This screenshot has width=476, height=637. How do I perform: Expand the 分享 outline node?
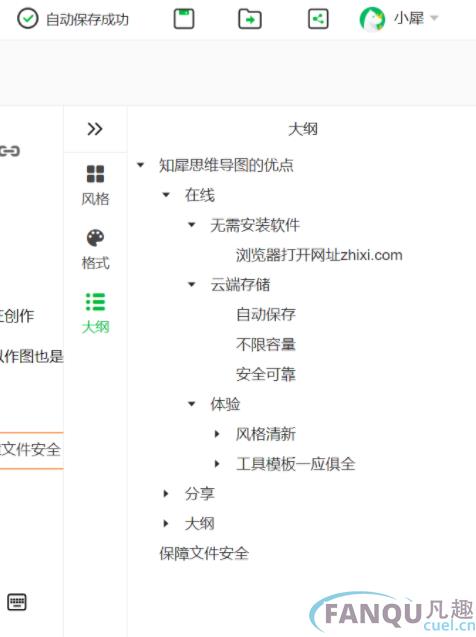coord(166,494)
